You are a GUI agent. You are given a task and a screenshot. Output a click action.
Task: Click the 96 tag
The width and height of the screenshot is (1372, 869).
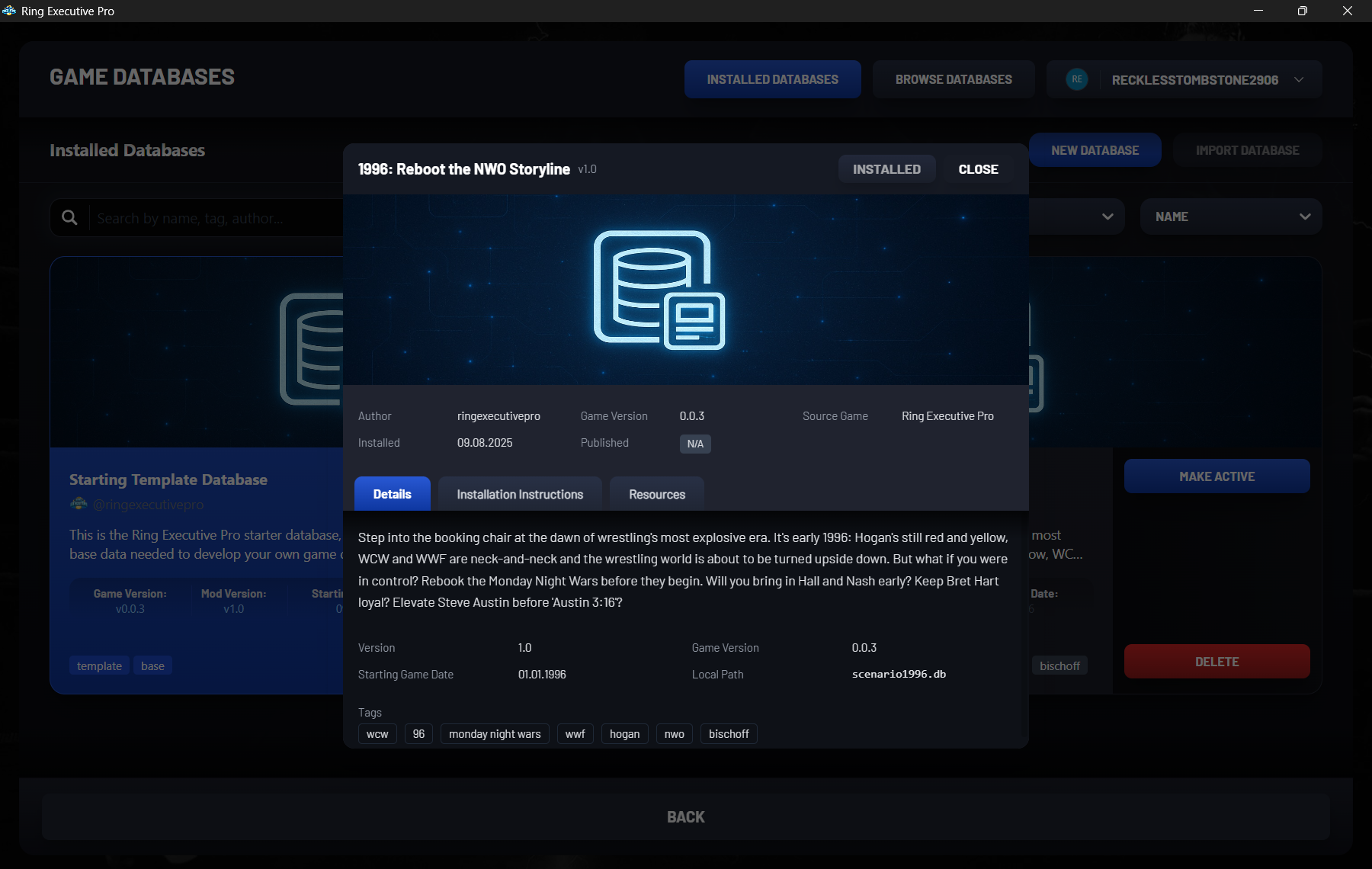pyautogui.click(x=418, y=734)
